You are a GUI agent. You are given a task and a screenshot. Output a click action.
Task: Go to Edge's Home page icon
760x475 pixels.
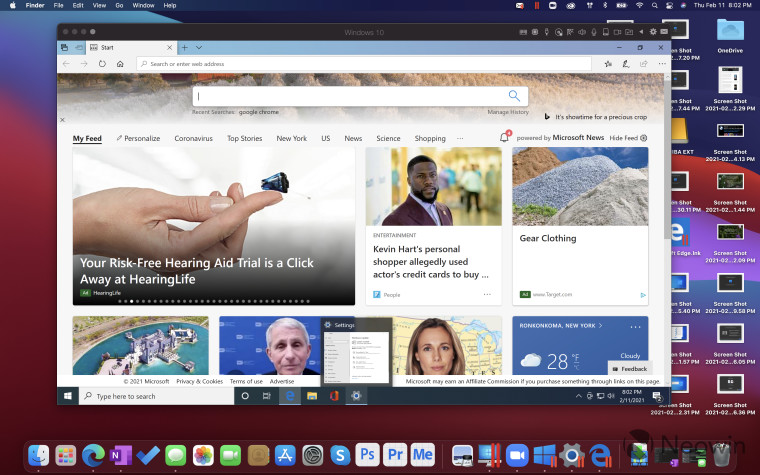coord(120,64)
